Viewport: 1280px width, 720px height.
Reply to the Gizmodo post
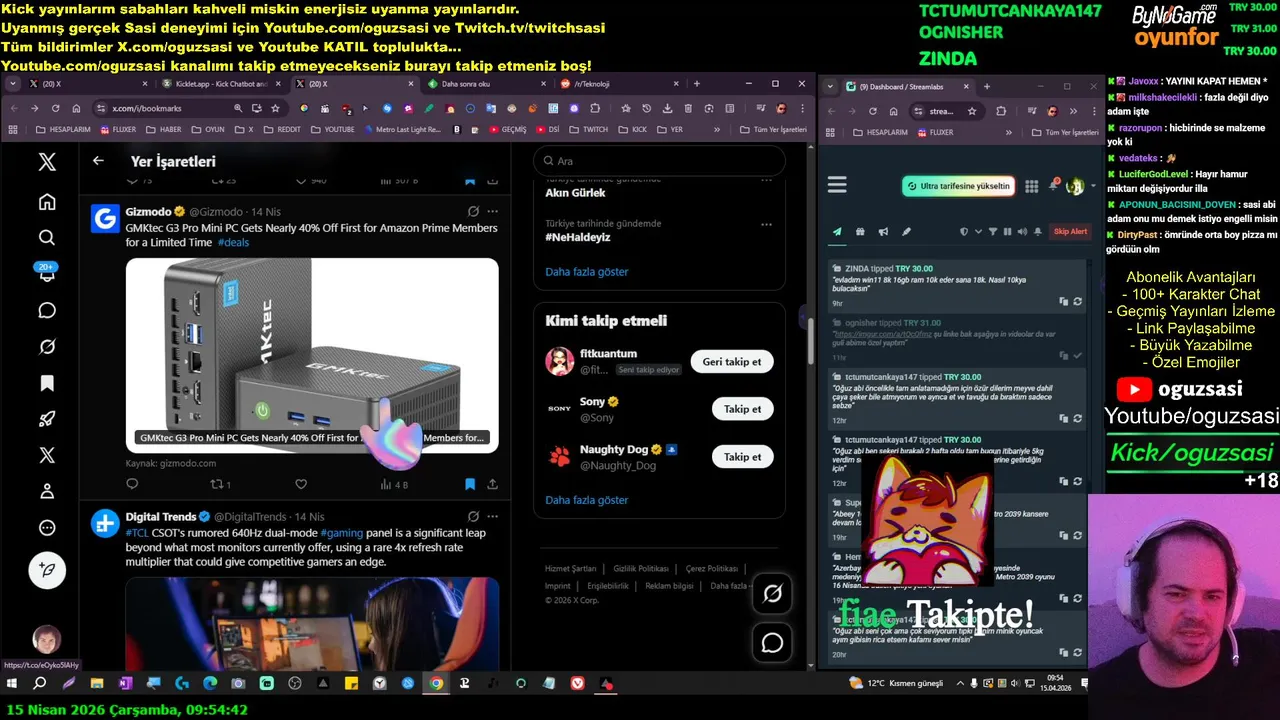[132, 484]
